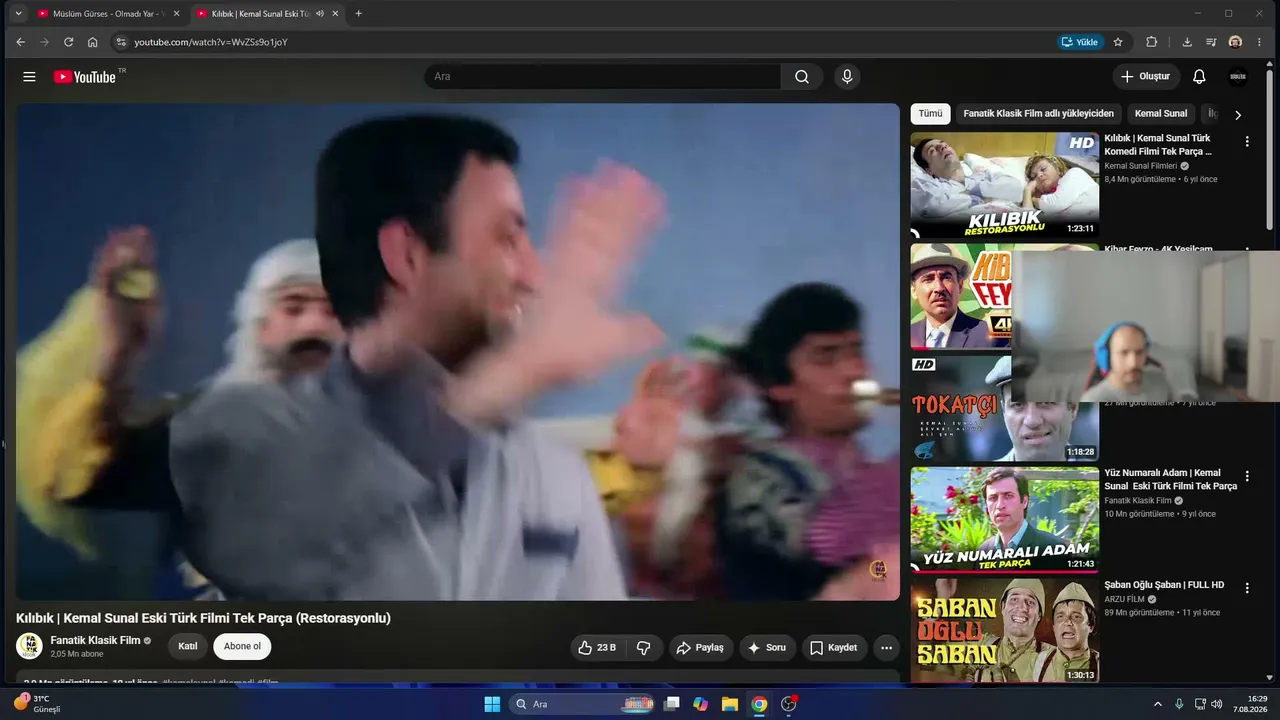Open the weather widget showing 31°C
Viewport: 1280px width, 720px height.
click(x=38, y=704)
